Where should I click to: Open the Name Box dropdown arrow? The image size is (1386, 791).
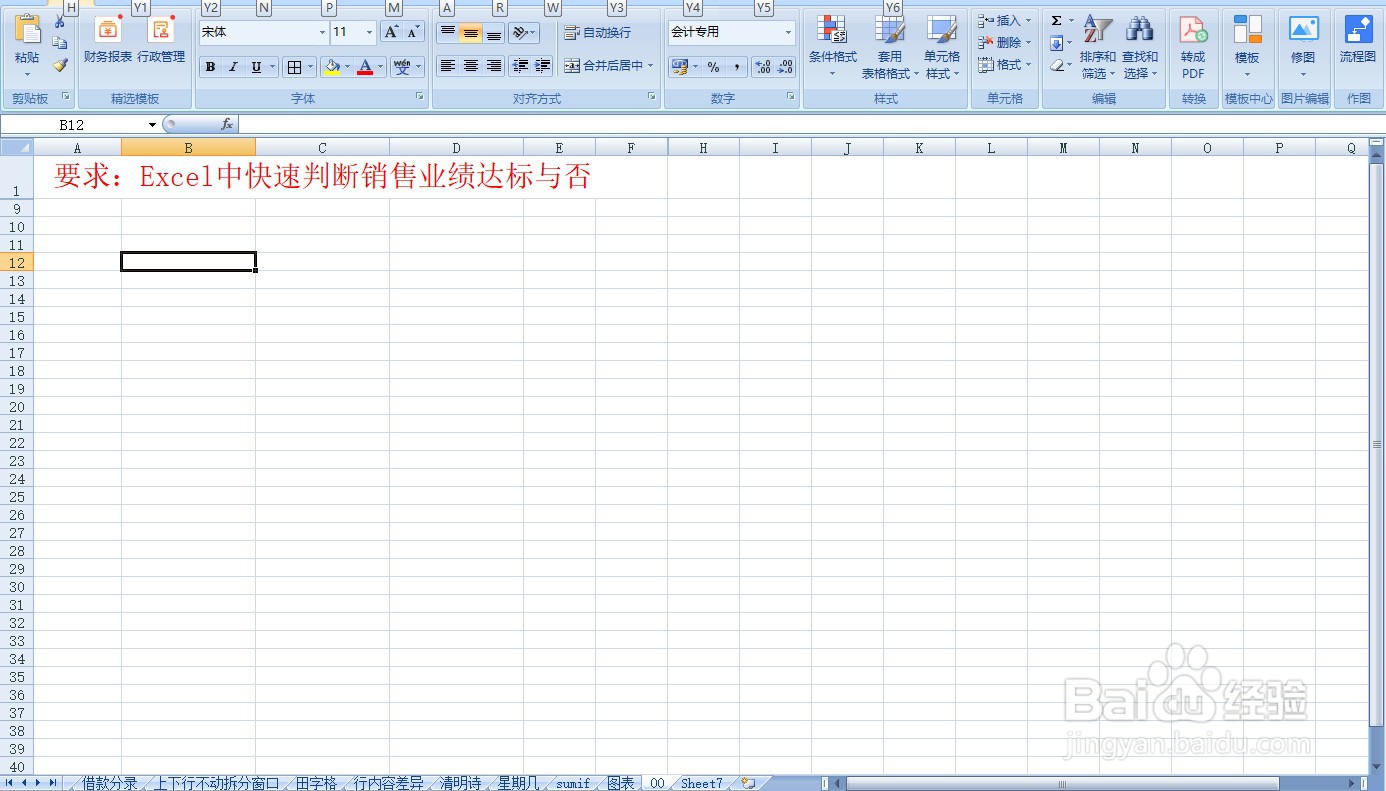point(153,125)
